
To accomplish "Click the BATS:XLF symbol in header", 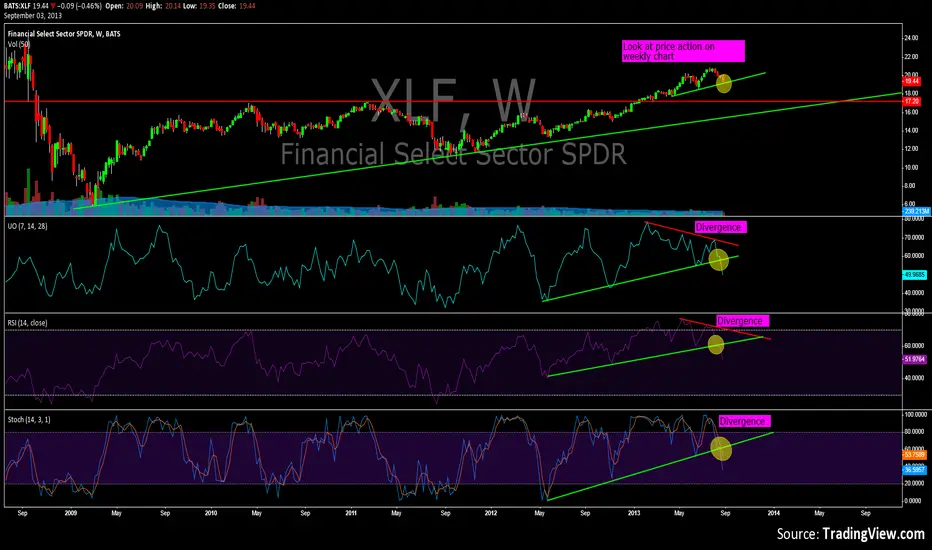I will point(17,5).
